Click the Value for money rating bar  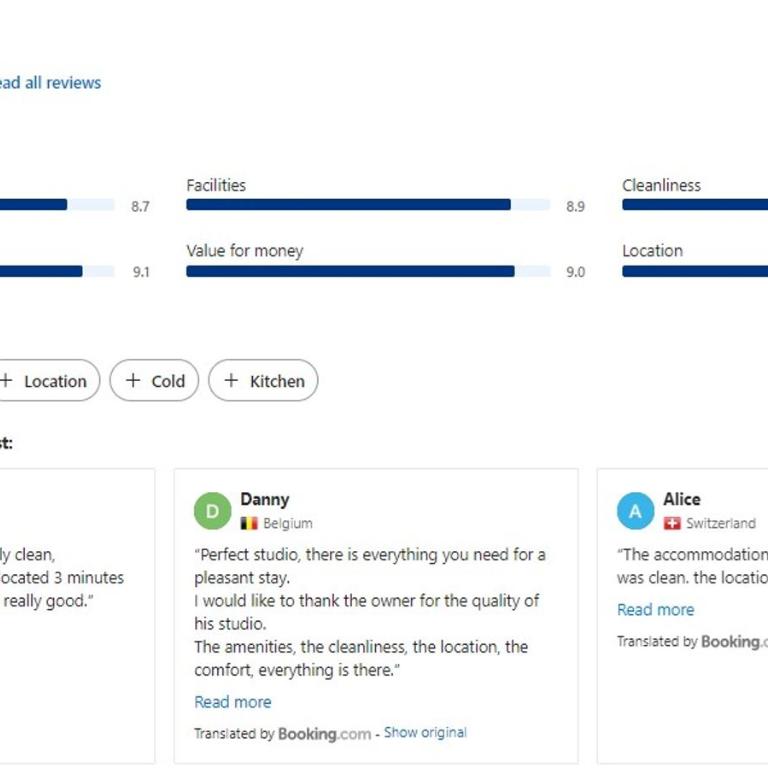tap(368, 271)
